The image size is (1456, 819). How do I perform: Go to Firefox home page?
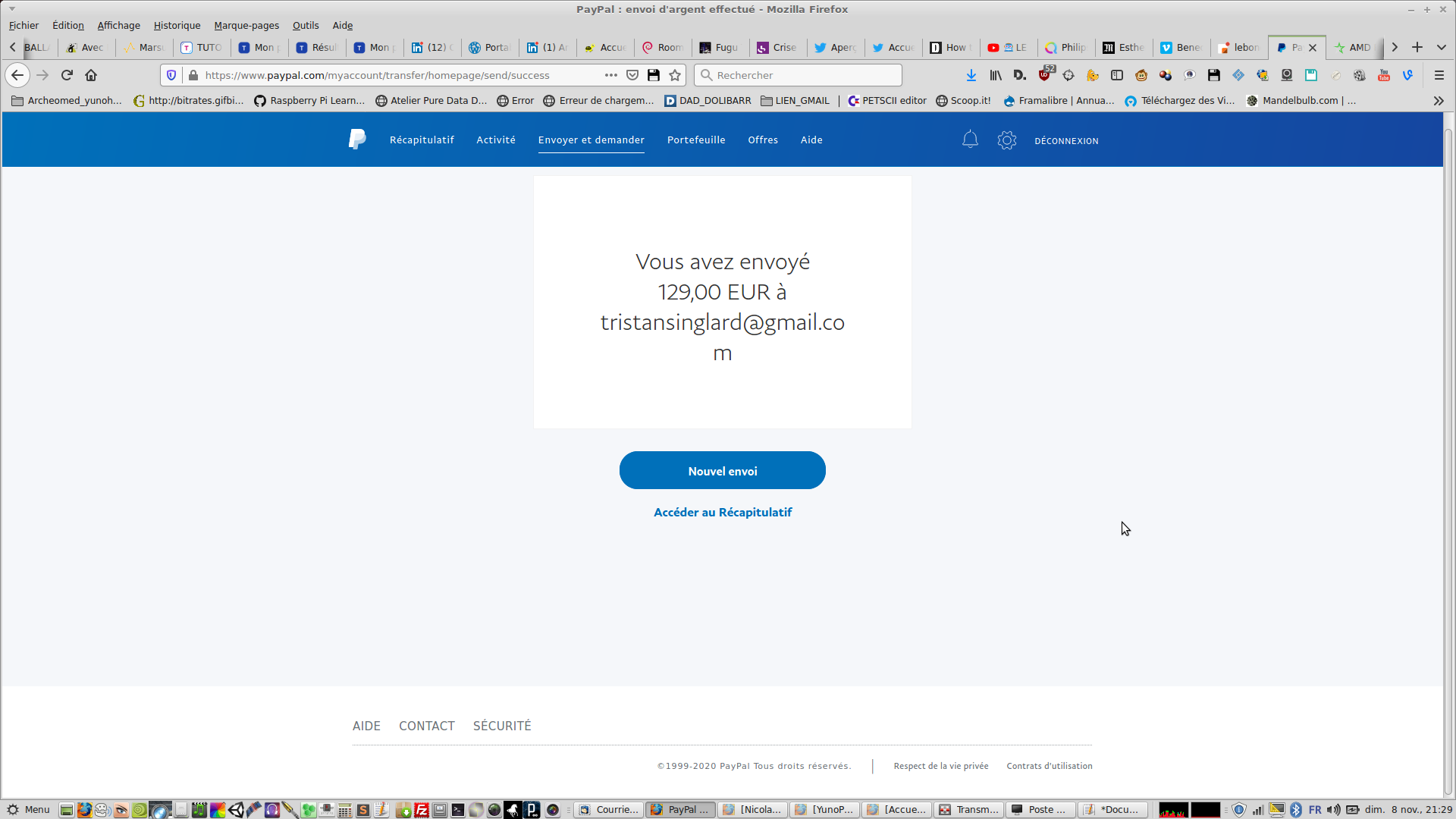(x=91, y=75)
